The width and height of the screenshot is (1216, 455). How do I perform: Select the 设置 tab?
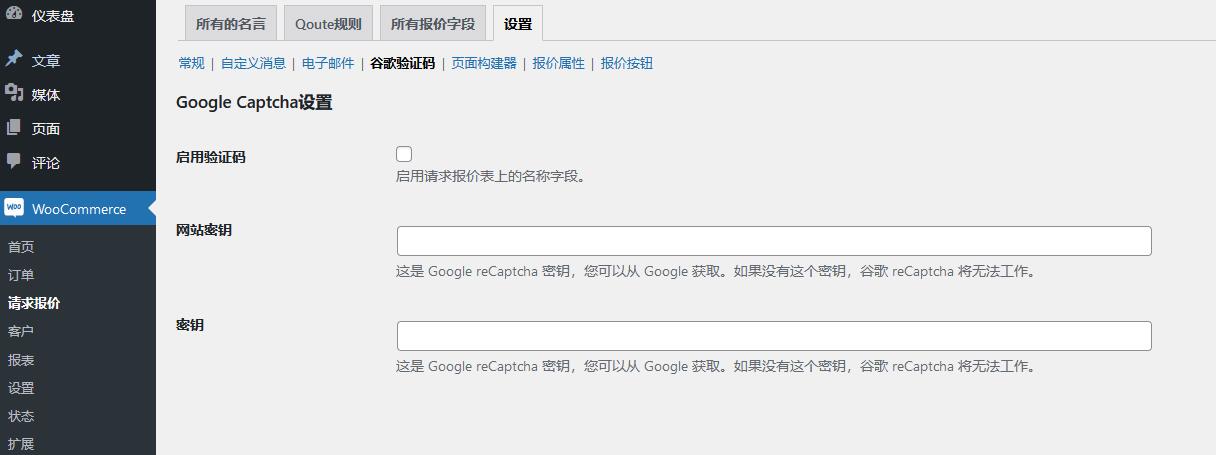(518, 23)
